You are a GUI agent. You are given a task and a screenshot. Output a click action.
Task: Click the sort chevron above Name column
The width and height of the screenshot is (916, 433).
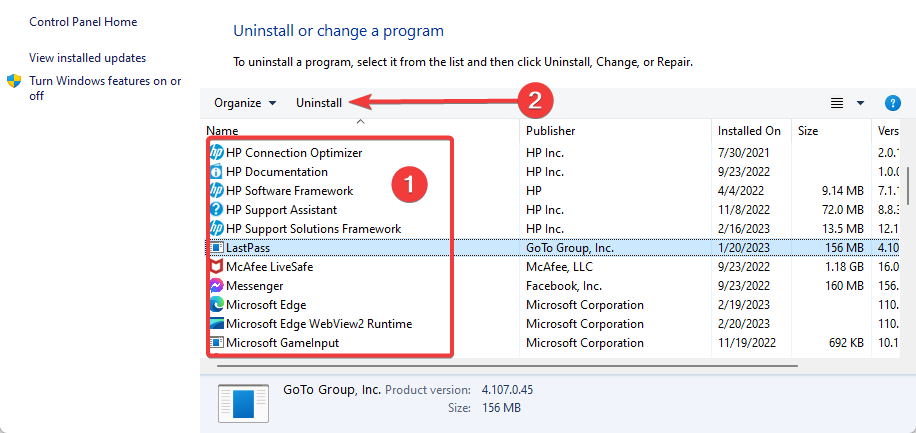(360, 122)
